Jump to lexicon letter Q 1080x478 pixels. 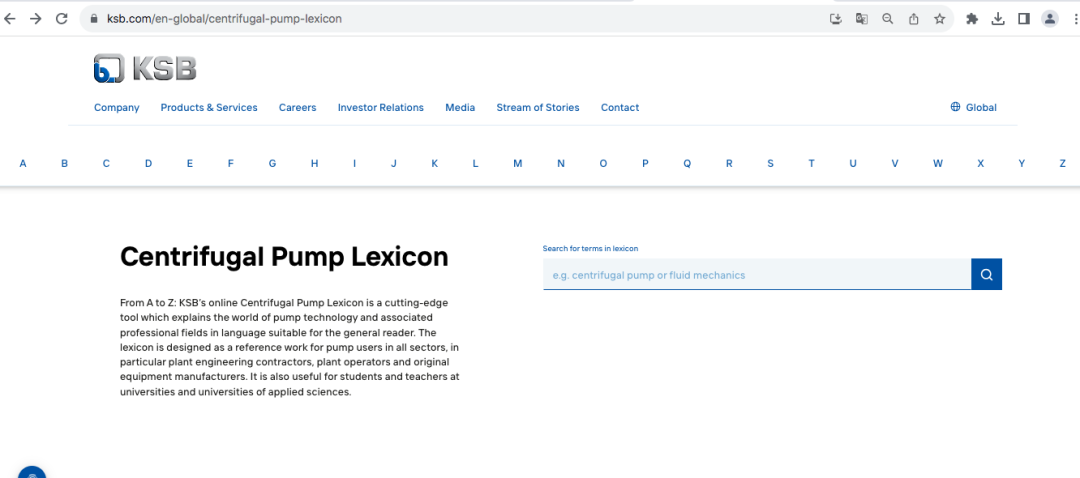[687, 163]
